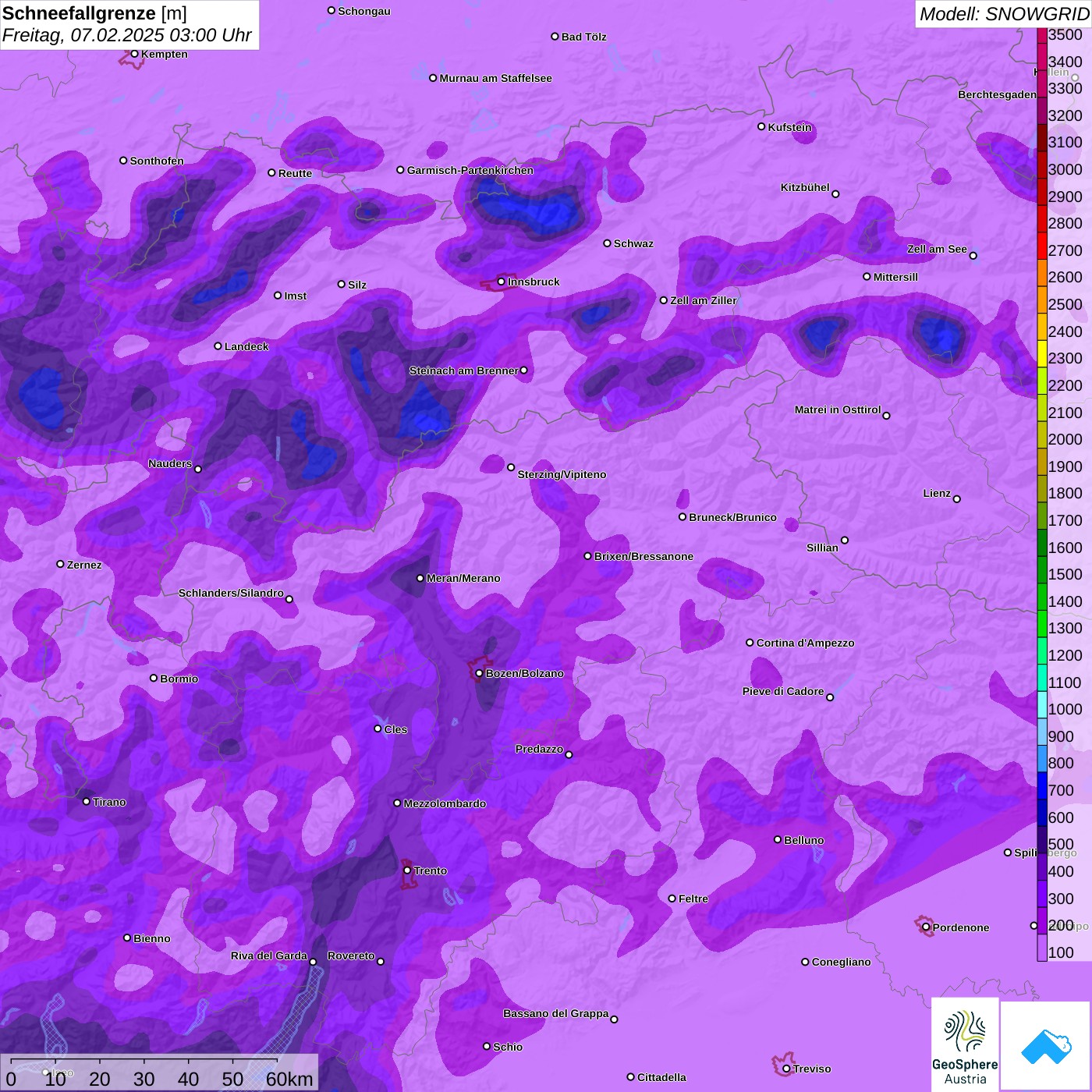The height and width of the screenshot is (1092, 1092).
Task: Click the Zell am Ziller label
Action: [704, 300]
